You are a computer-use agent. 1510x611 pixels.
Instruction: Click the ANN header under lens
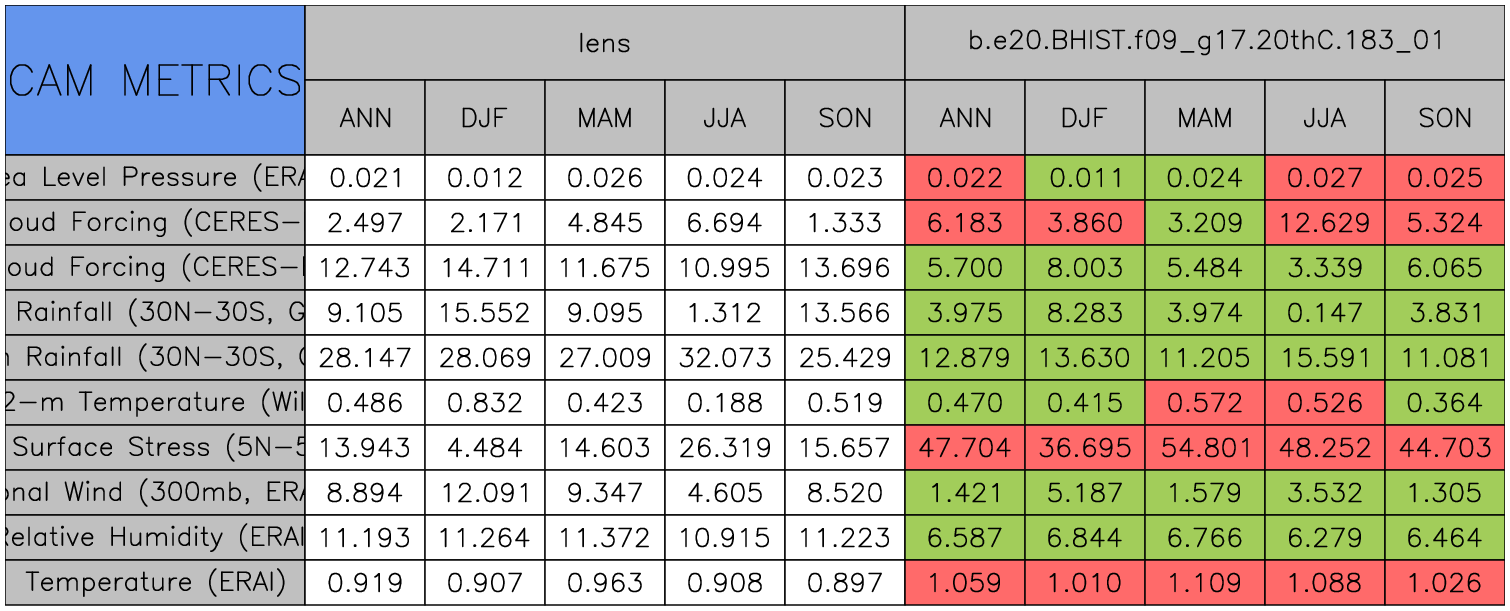tap(365, 118)
